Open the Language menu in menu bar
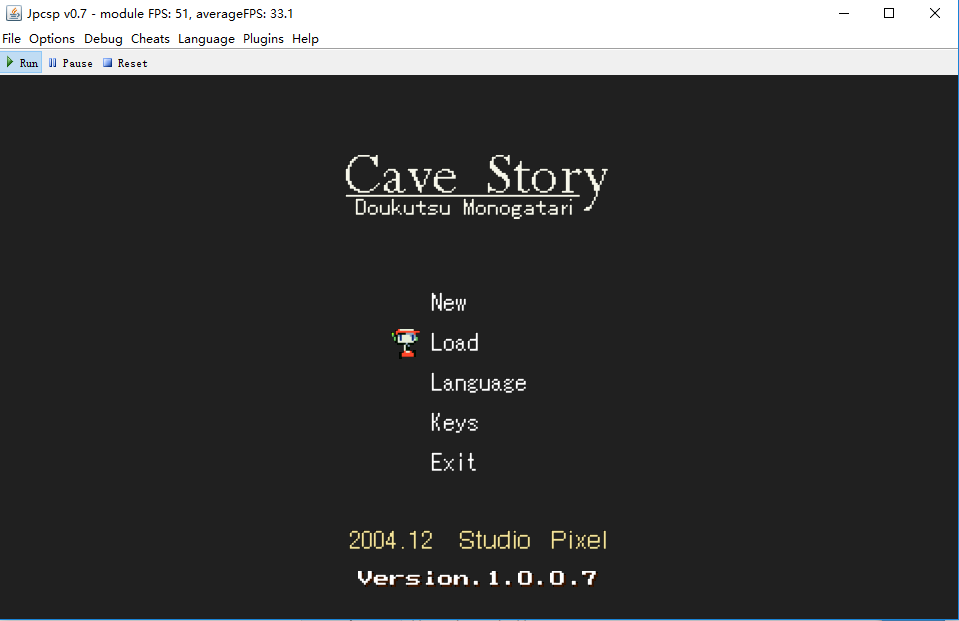 click(x=206, y=39)
